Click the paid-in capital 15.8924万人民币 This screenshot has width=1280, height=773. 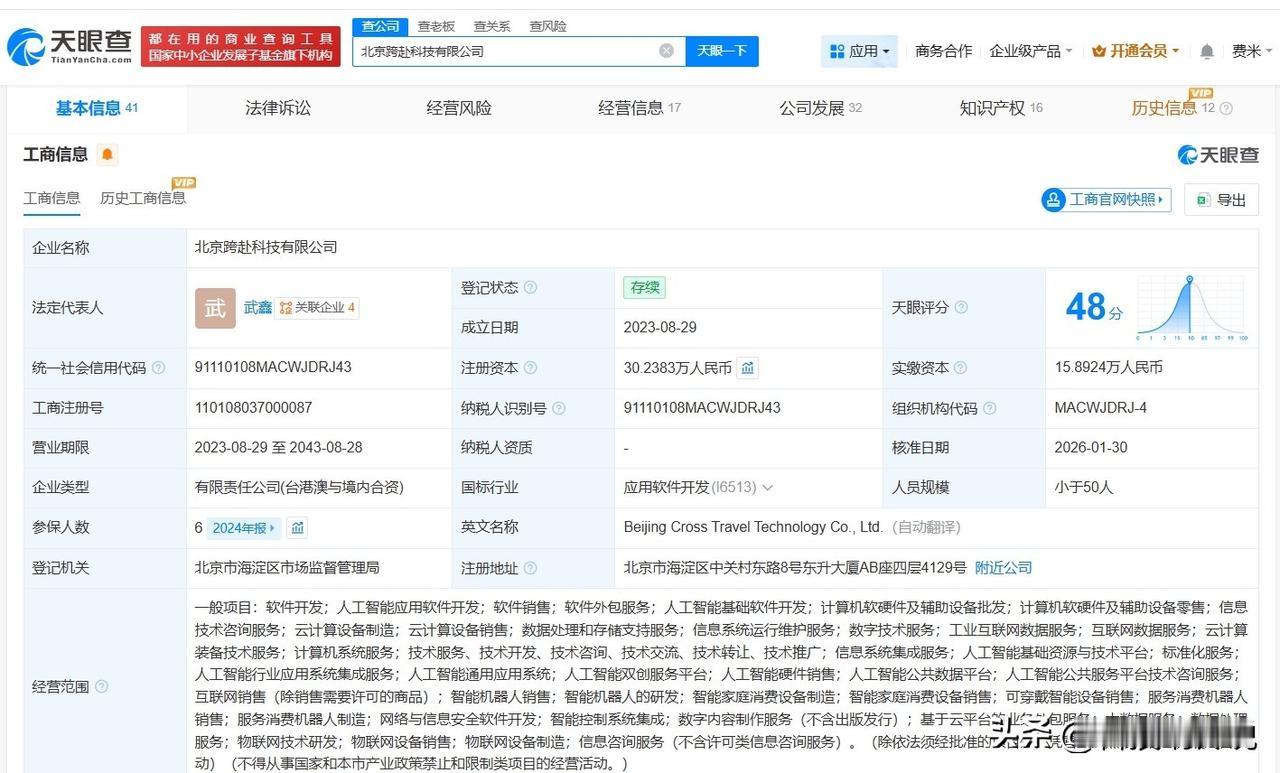tap(1109, 368)
